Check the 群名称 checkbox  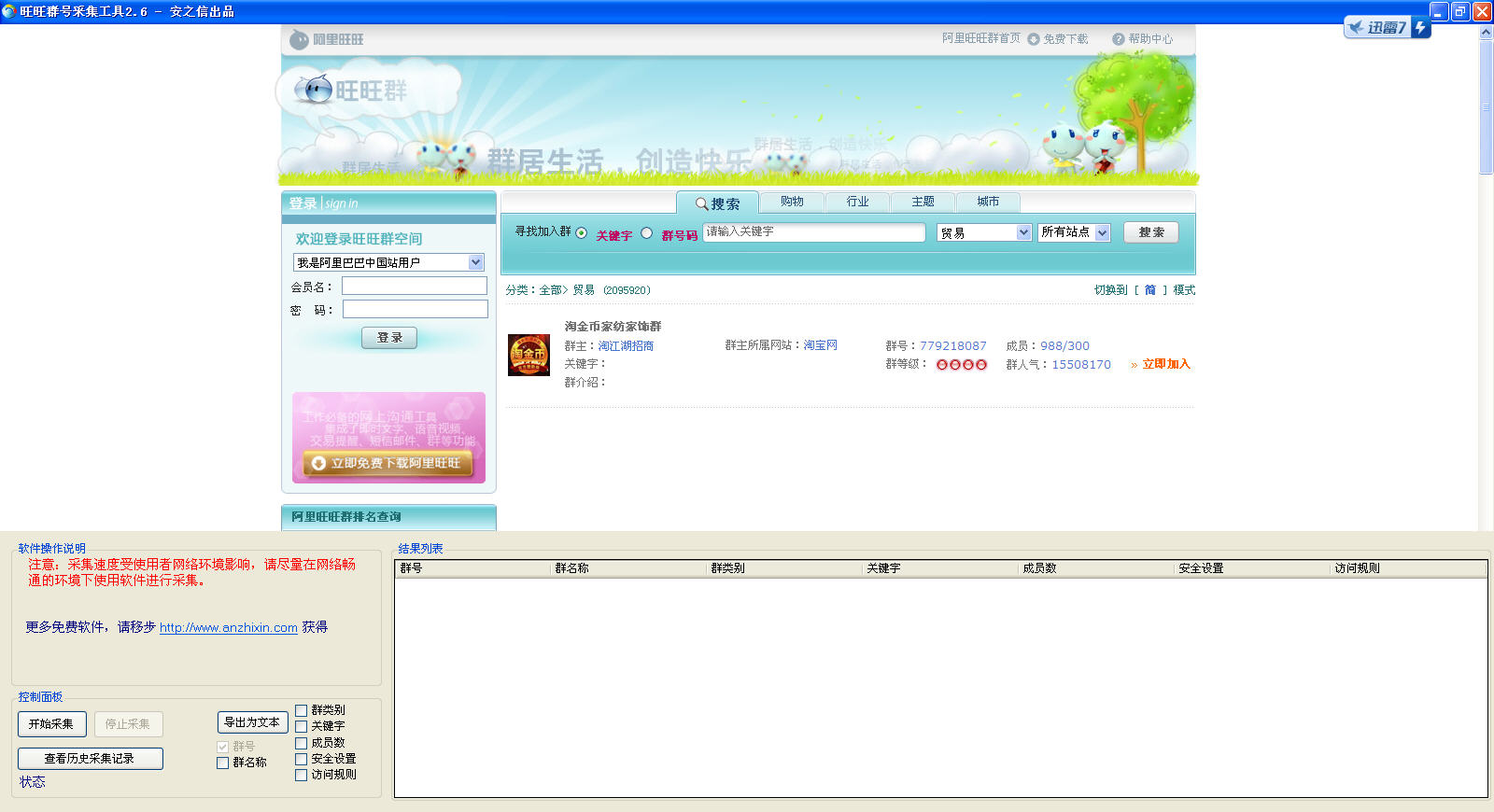pos(222,763)
